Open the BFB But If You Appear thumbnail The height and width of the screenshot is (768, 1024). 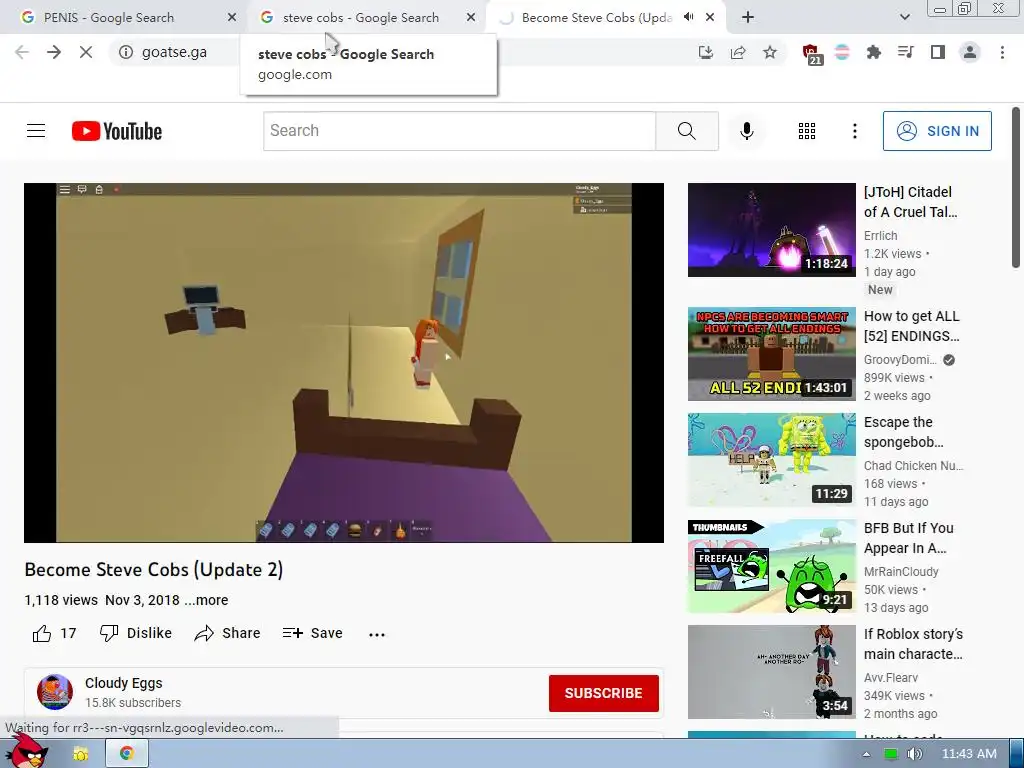(x=771, y=566)
